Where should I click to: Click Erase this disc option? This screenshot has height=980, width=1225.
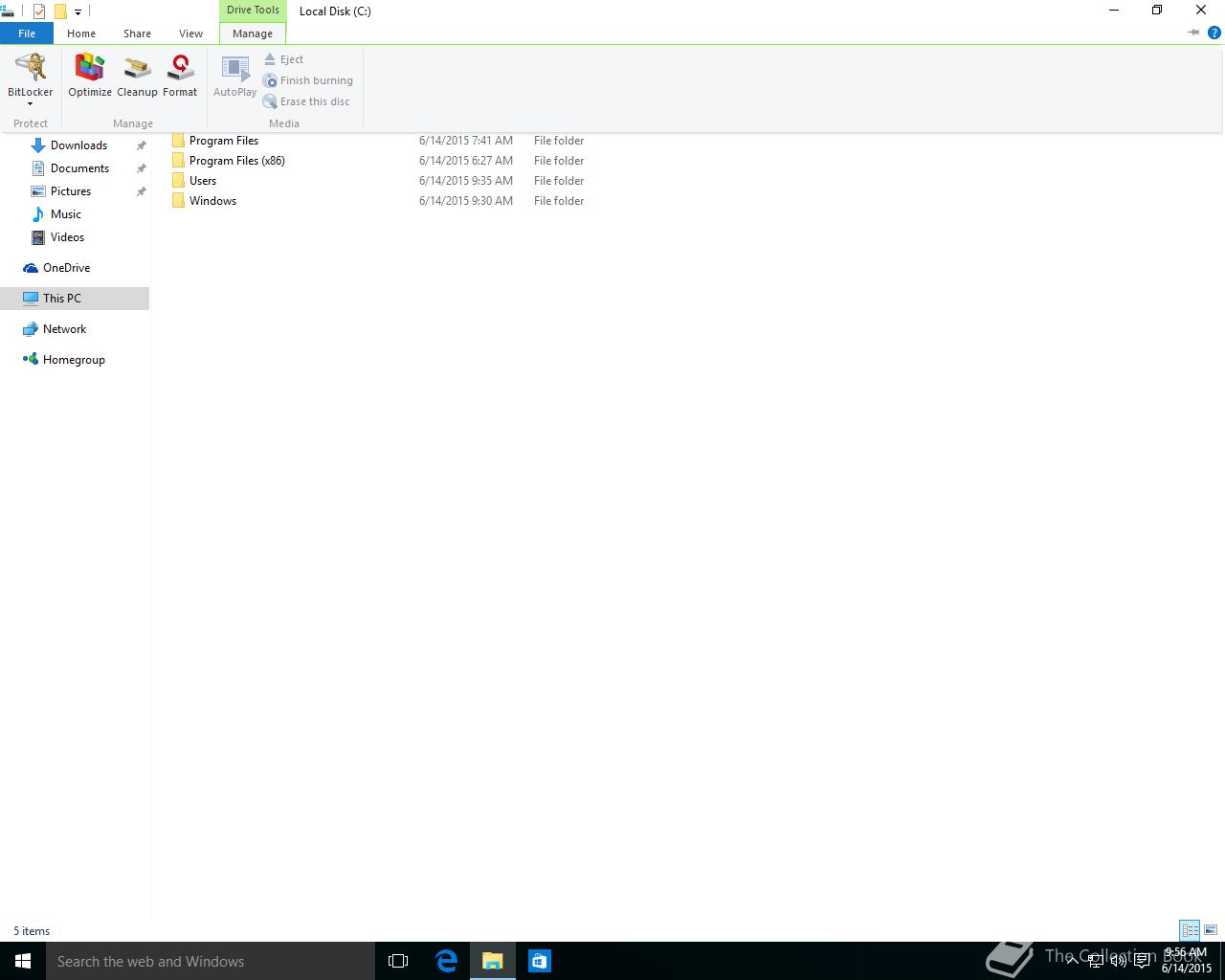point(306,101)
